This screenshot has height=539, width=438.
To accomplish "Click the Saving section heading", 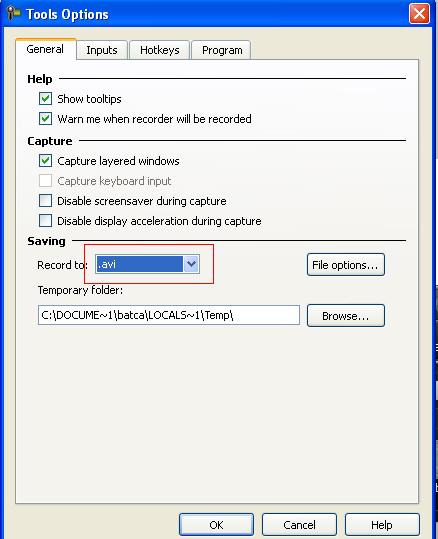I will (x=46, y=241).
